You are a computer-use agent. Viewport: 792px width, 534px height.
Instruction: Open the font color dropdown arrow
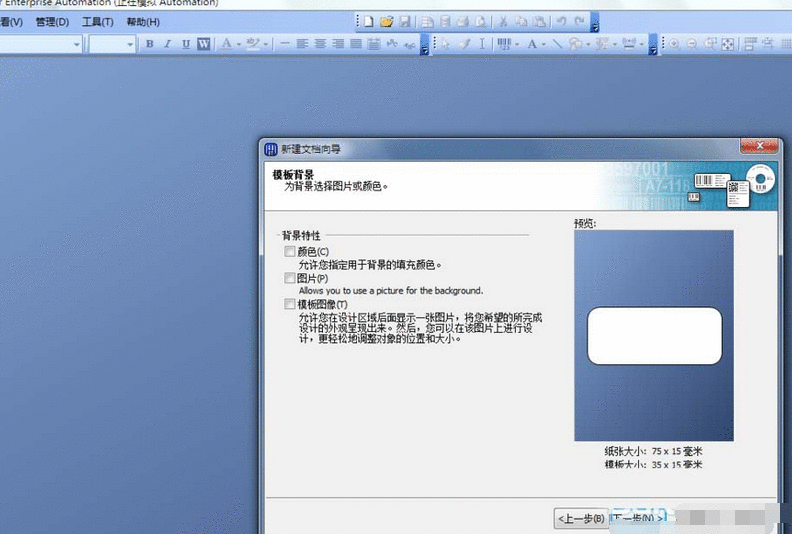click(x=238, y=44)
